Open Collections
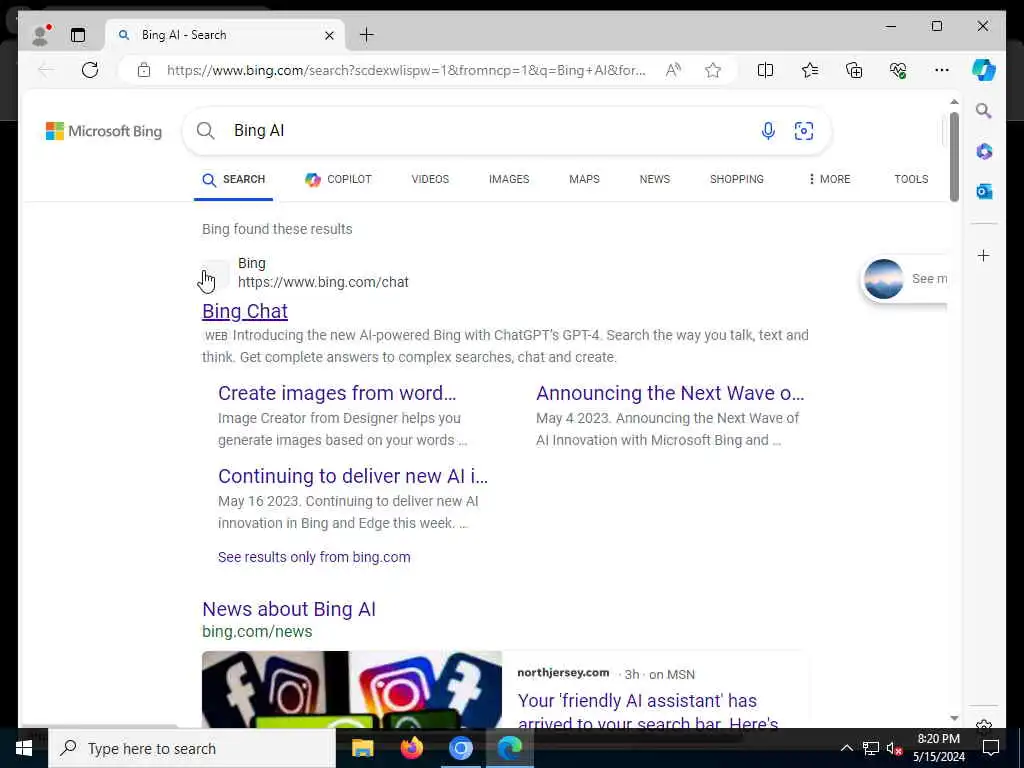The image size is (1024, 768). 854,70
